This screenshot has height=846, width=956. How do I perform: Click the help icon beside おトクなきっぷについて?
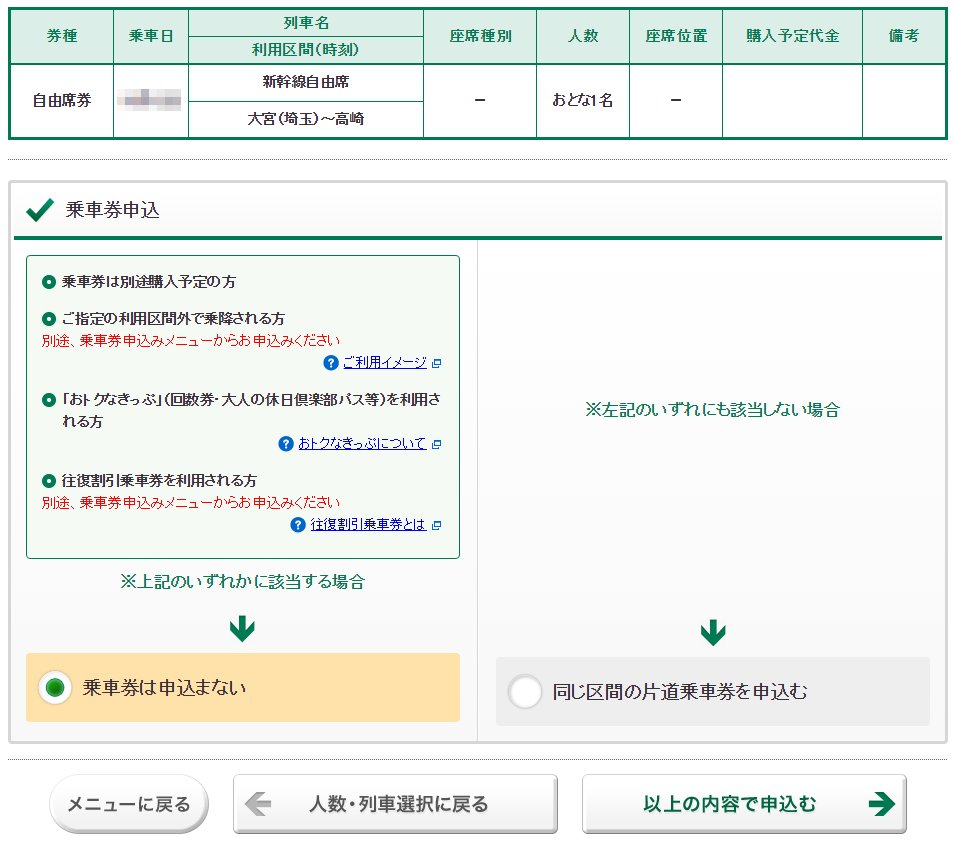(x=286, y=444)
